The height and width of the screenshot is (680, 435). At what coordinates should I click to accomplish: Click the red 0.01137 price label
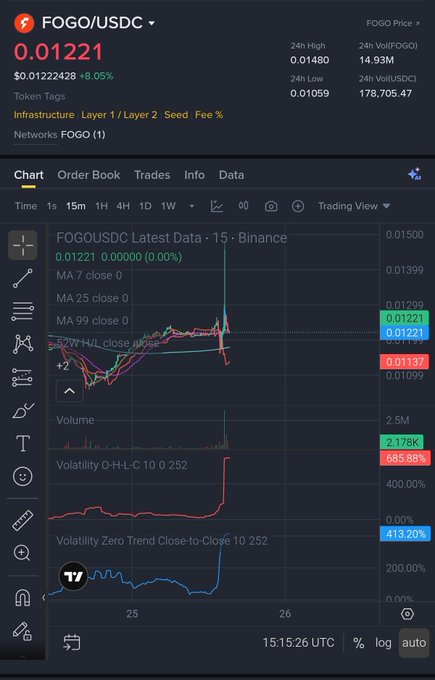405,362
